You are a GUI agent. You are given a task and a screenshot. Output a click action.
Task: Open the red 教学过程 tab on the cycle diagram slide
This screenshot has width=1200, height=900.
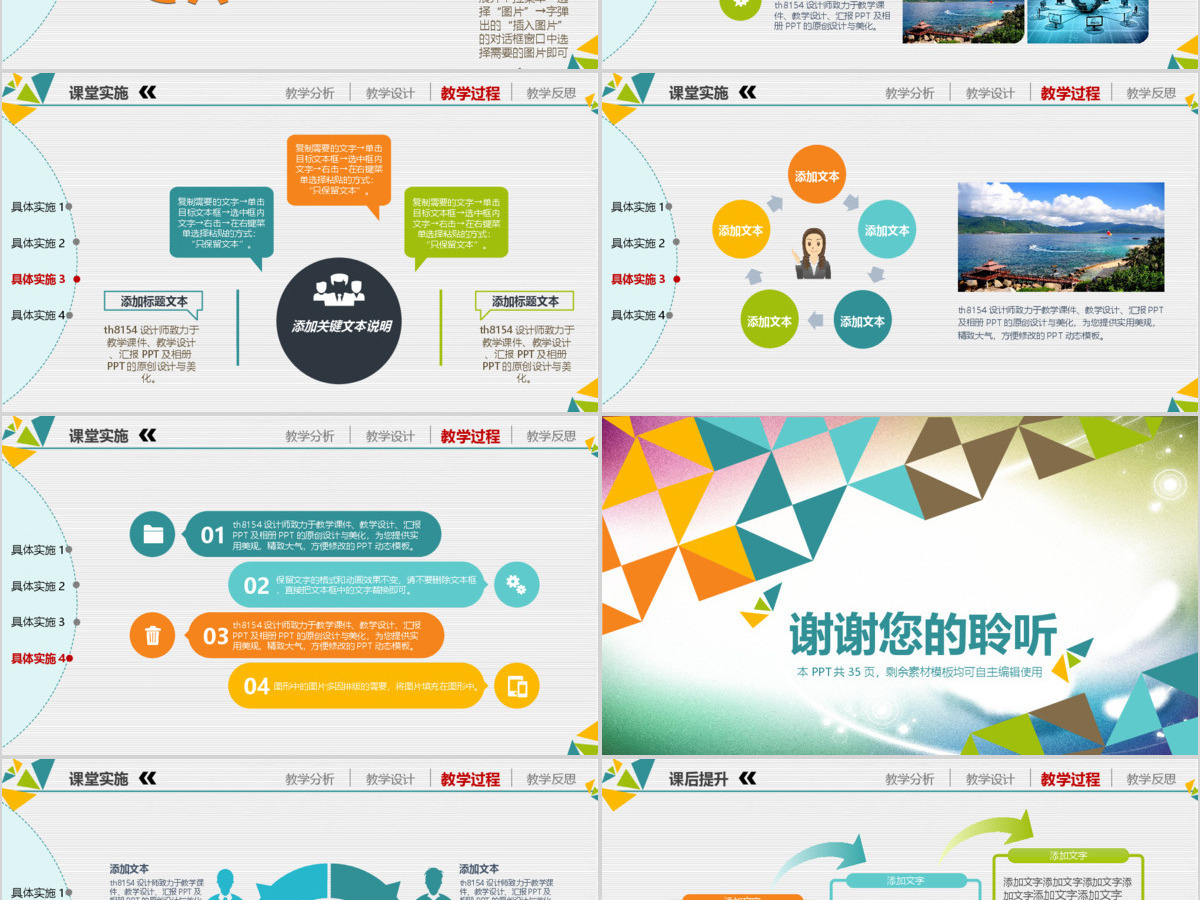coord(1070,93)
